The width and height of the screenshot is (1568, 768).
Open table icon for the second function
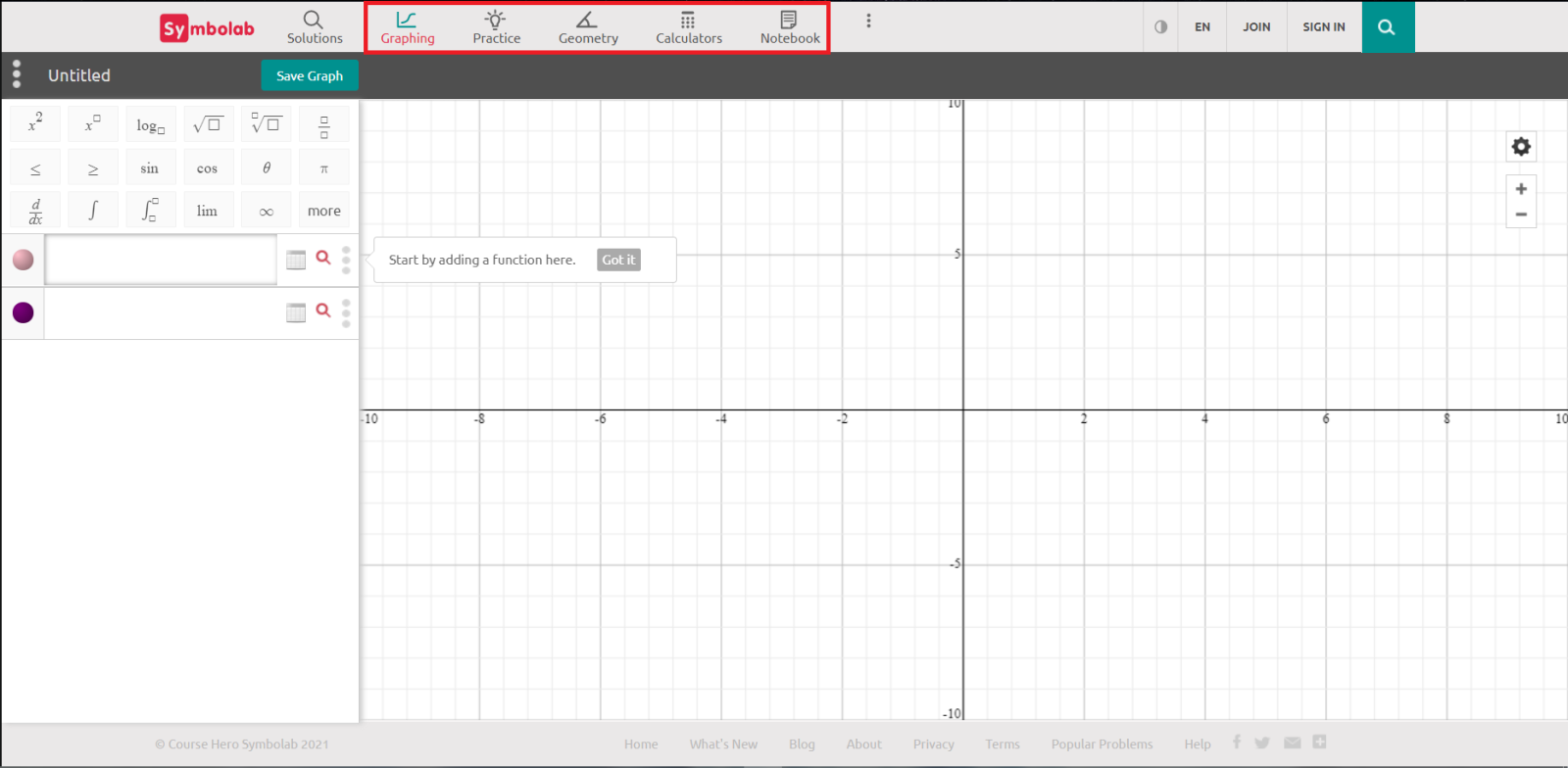point(296,312)
